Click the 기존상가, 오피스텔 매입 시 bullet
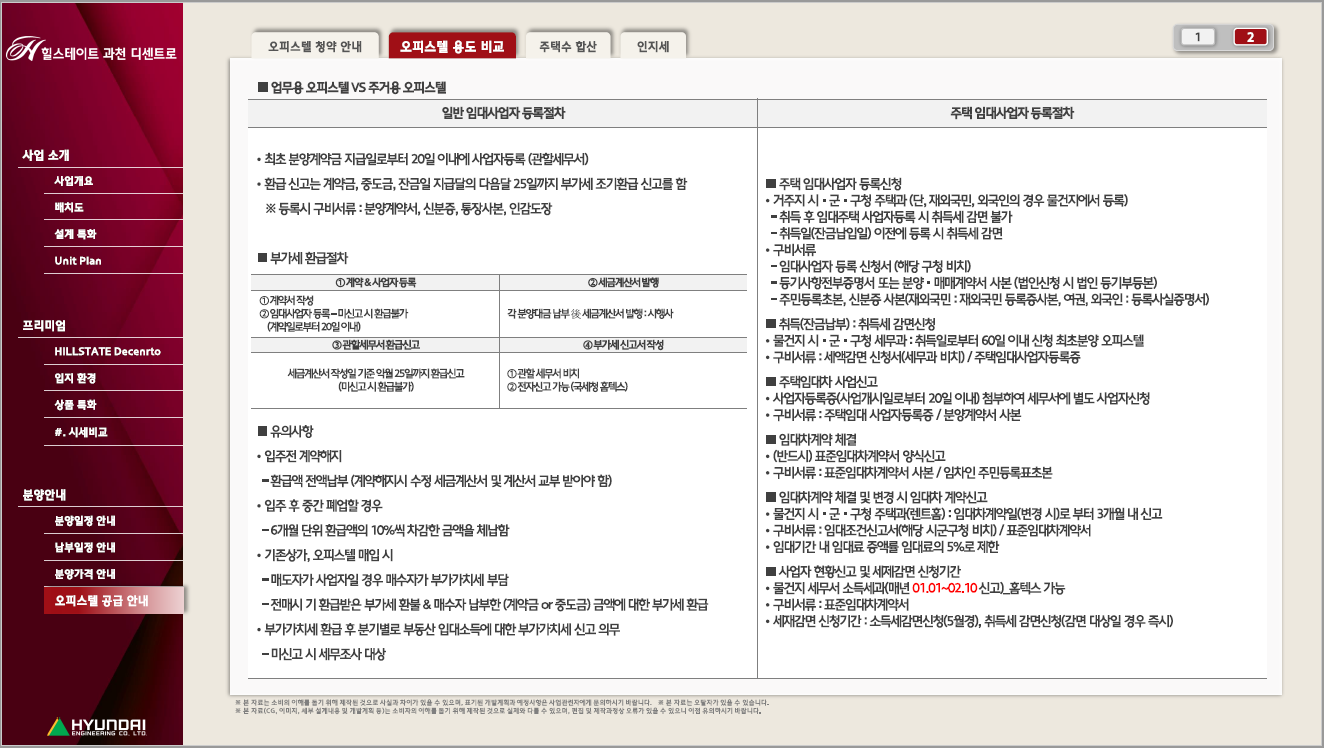The height and width of the screenshot is (748, 1324). pyautogui.click(x=324, y=554)
